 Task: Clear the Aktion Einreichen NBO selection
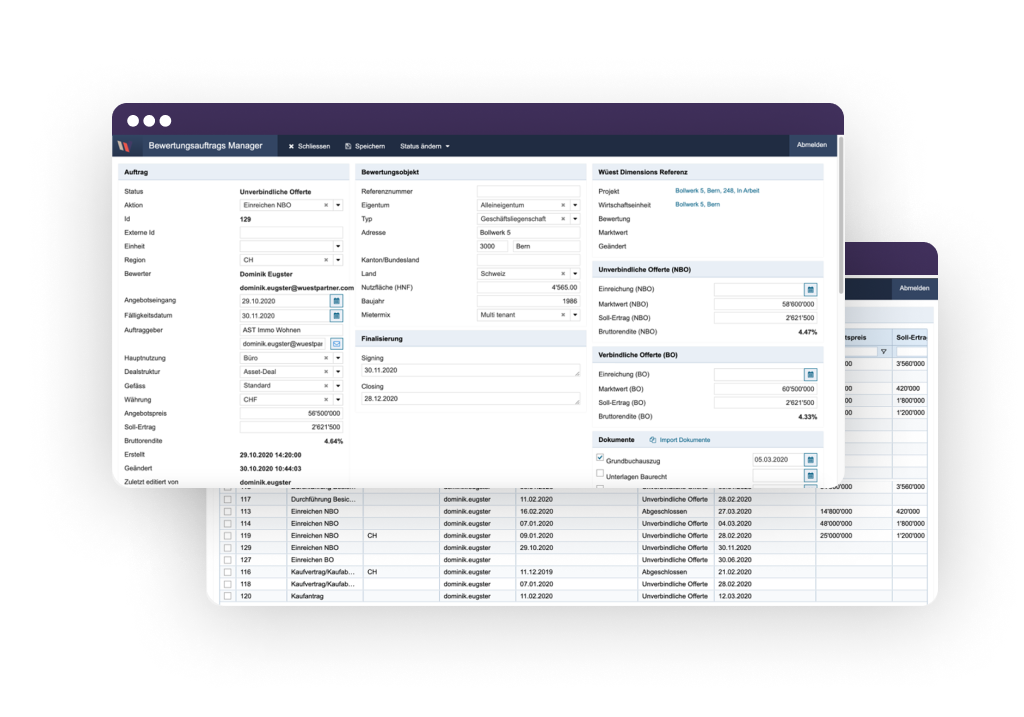click(x=326, y=205)
